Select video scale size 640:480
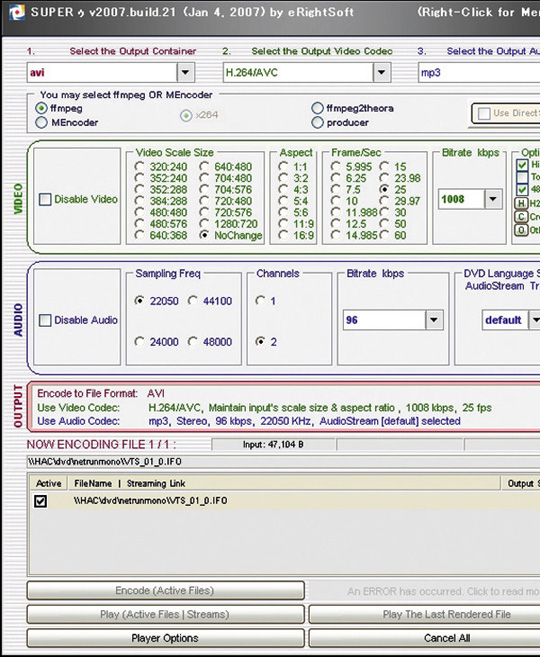The width and height of the screenshot is (540, 657). (x=204, y=167)
